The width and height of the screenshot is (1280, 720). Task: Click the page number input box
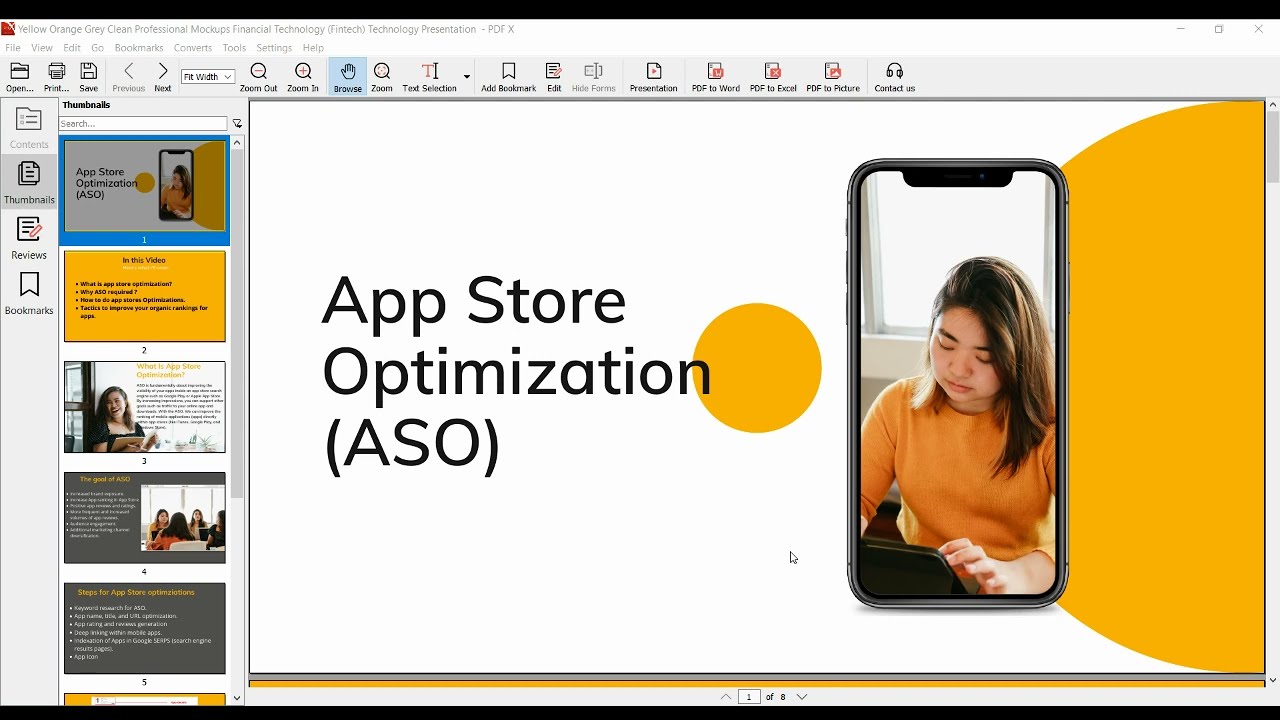749,696
